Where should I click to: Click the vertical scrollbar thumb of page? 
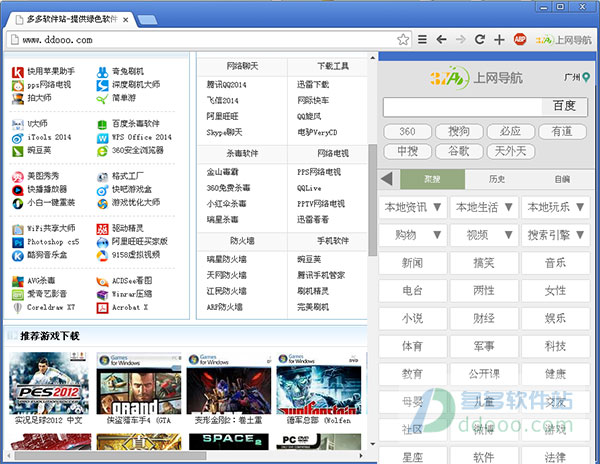click(372, 200)
